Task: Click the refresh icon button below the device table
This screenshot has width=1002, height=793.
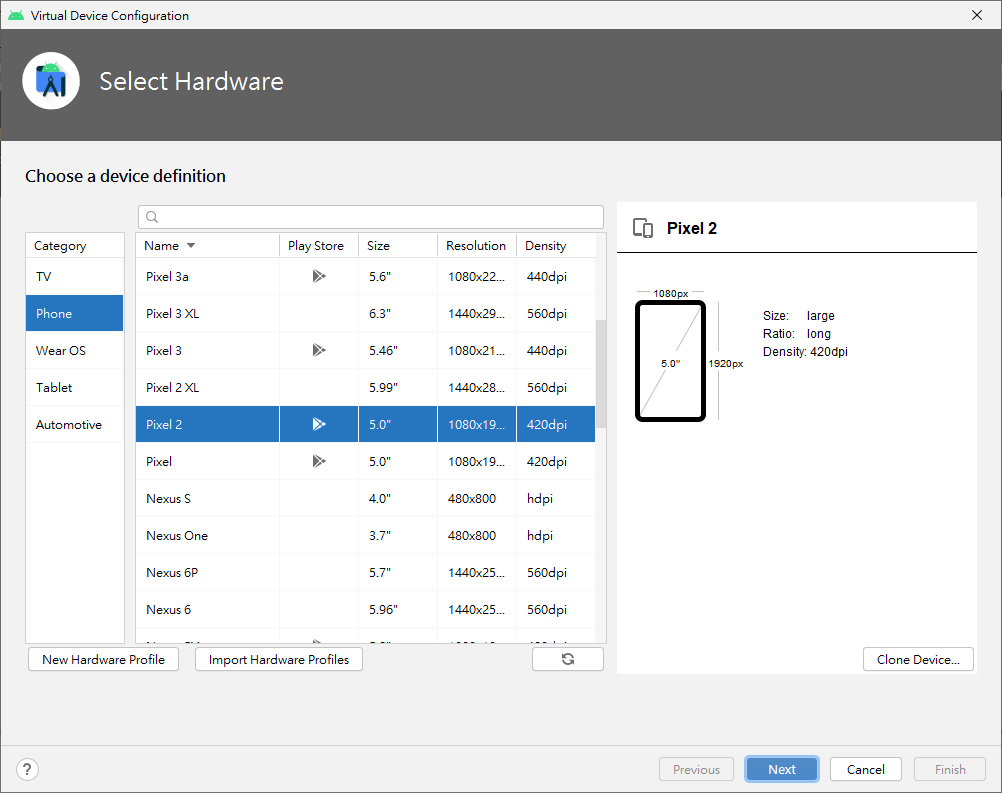Action: (x=567, y=659)
